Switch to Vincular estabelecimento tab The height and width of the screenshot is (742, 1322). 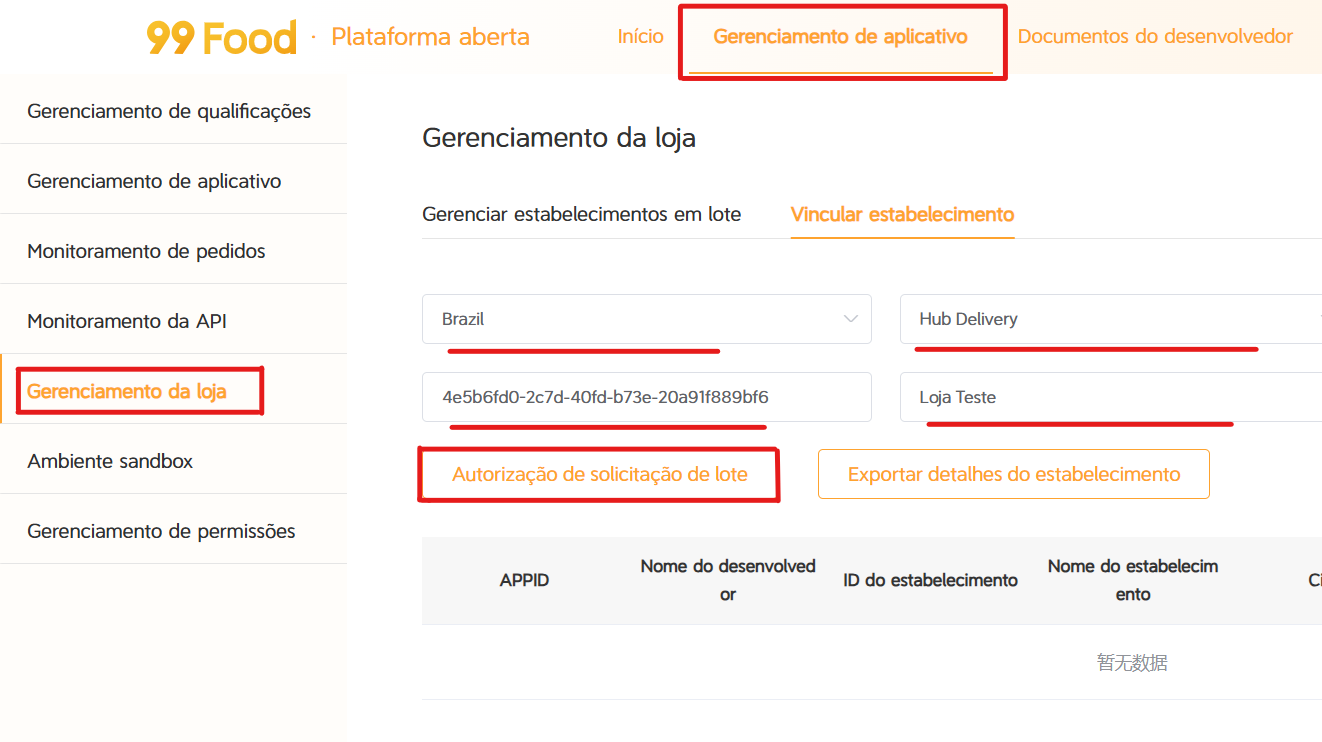pyautogui.click(x=902, y=214)
